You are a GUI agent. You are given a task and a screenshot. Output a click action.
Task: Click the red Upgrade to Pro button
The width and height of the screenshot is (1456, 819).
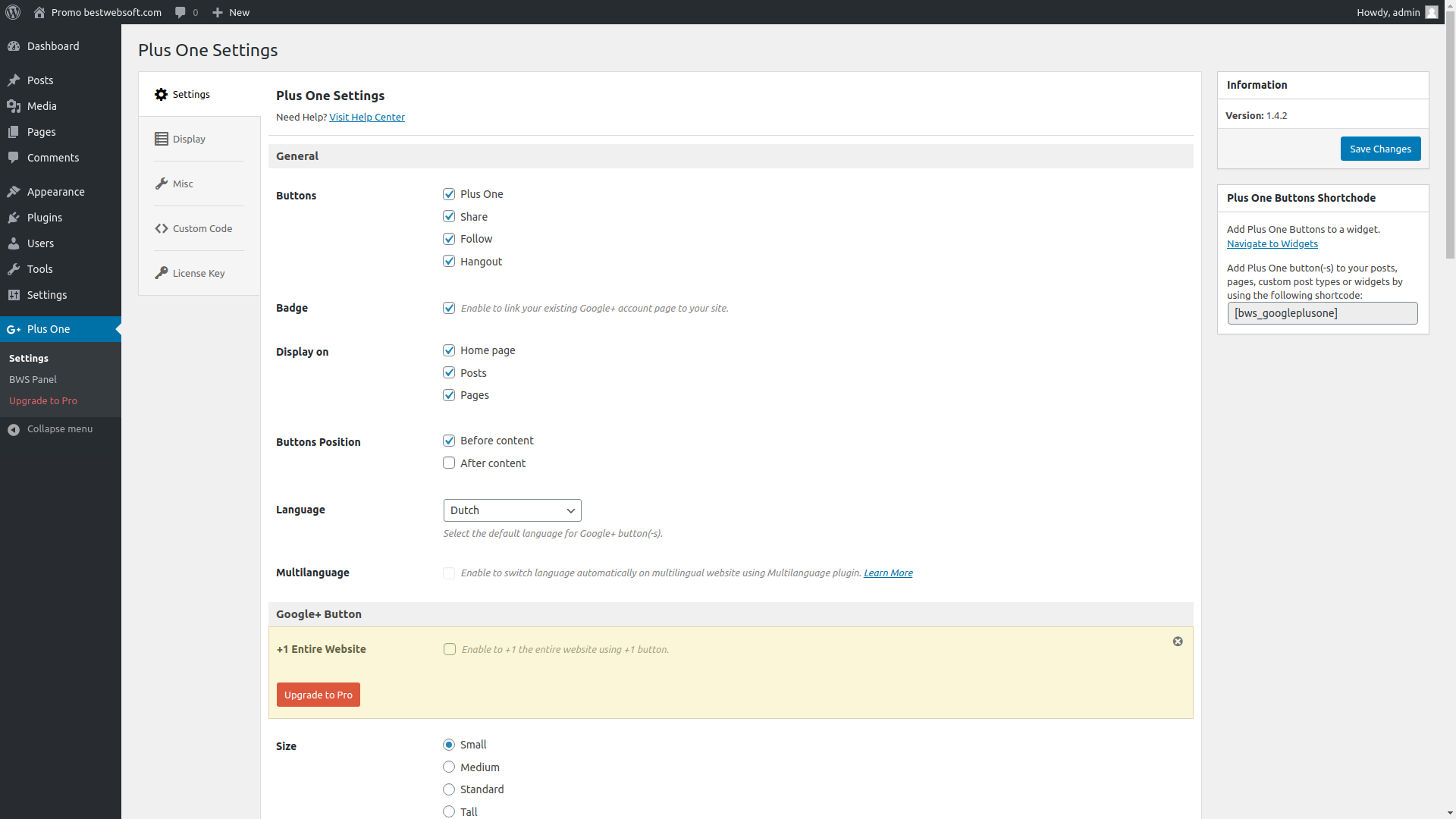pyautogui.click(x=318, y=695)
